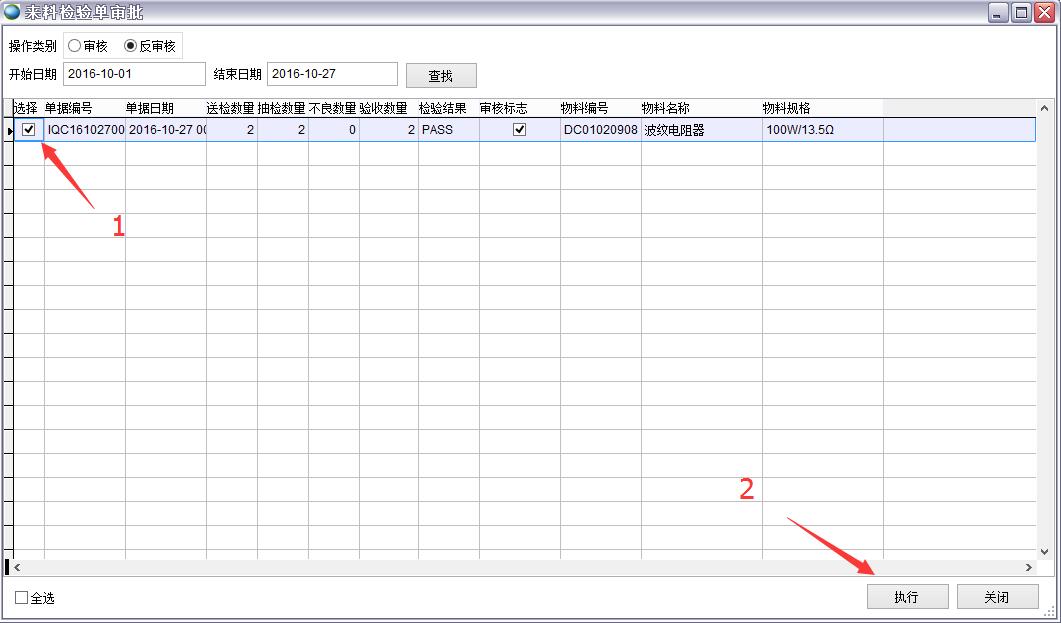The width and height of the screenshot is (1061, 623).
Task: Select the 反审核 radio button
Action: [131, 46]
